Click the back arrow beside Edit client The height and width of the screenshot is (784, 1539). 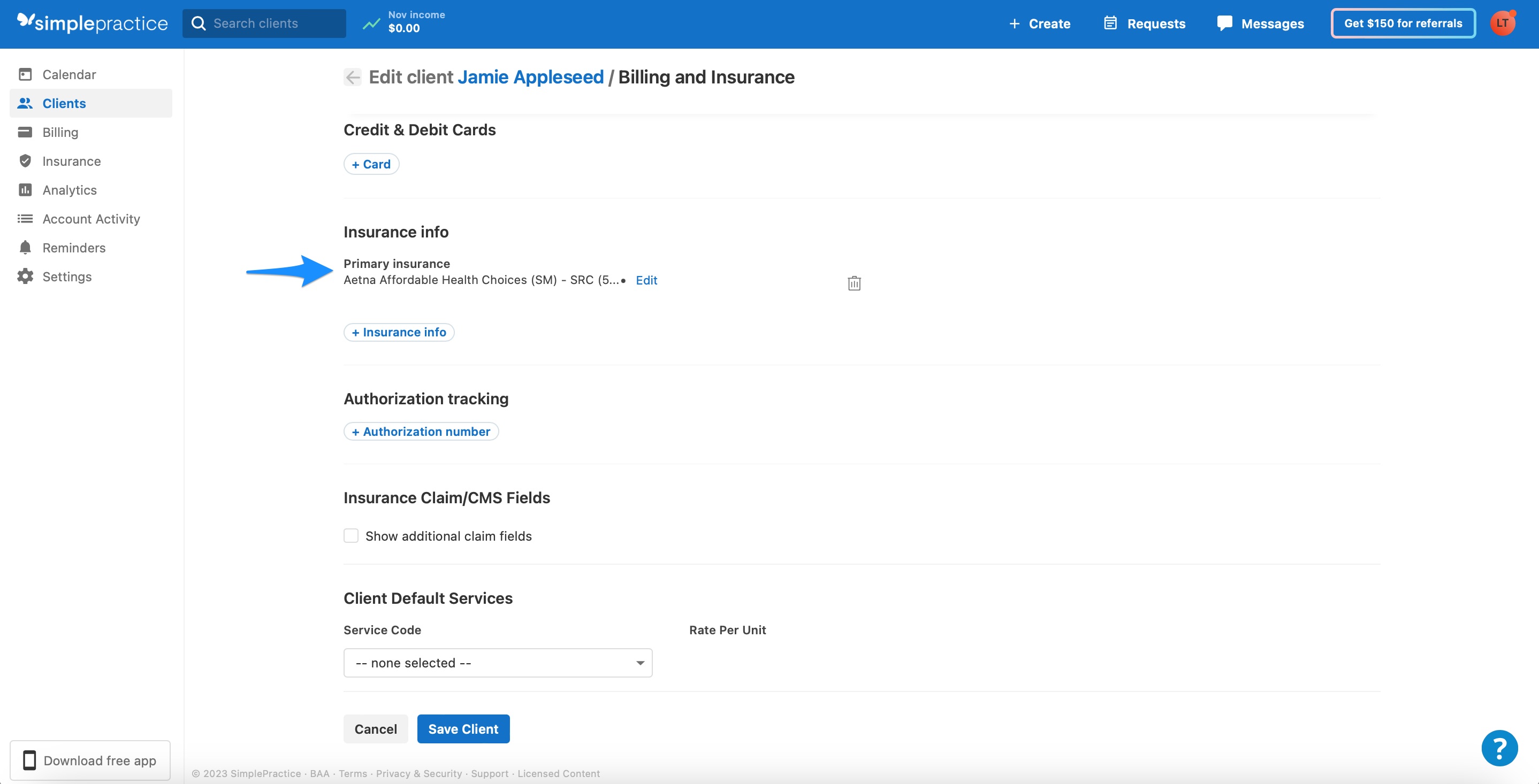353,77
